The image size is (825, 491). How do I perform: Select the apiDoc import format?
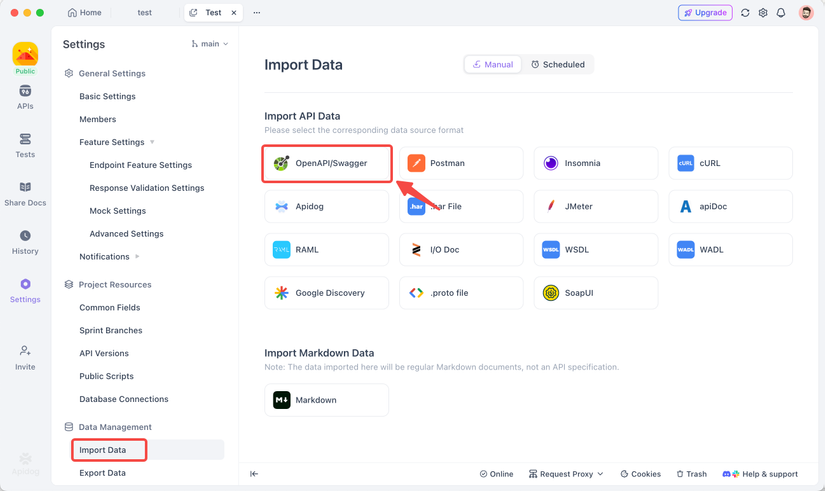point(731,206)
